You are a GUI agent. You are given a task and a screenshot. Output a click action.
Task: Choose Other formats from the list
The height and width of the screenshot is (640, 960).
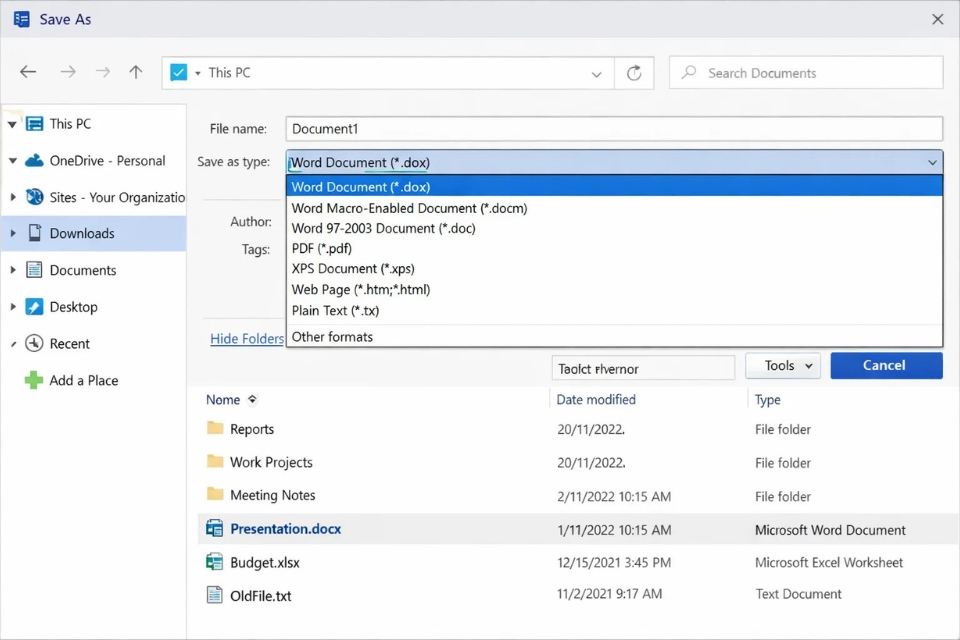(x=332, y=337)
